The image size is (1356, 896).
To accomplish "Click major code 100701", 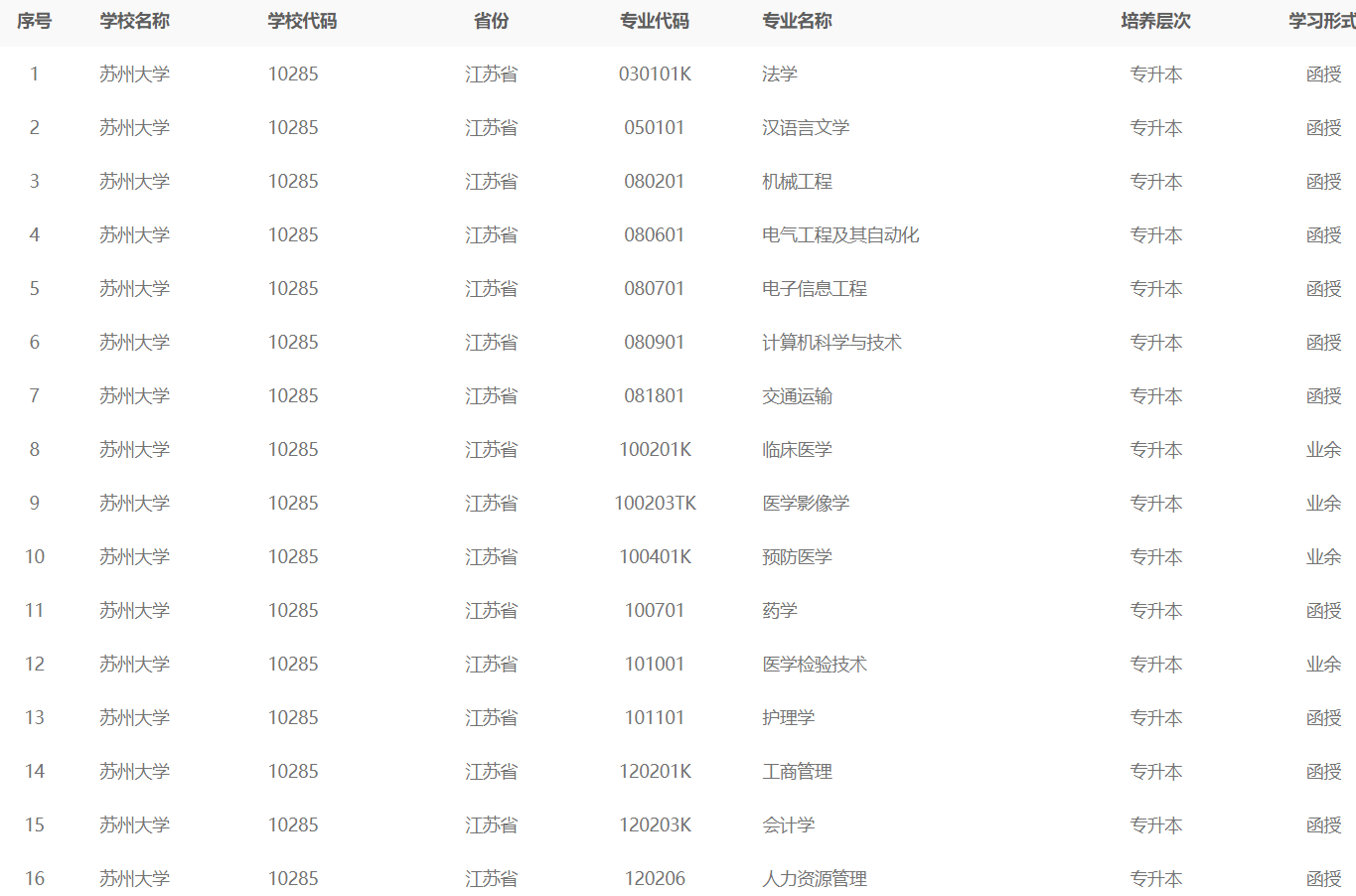I will pos(655,611).
